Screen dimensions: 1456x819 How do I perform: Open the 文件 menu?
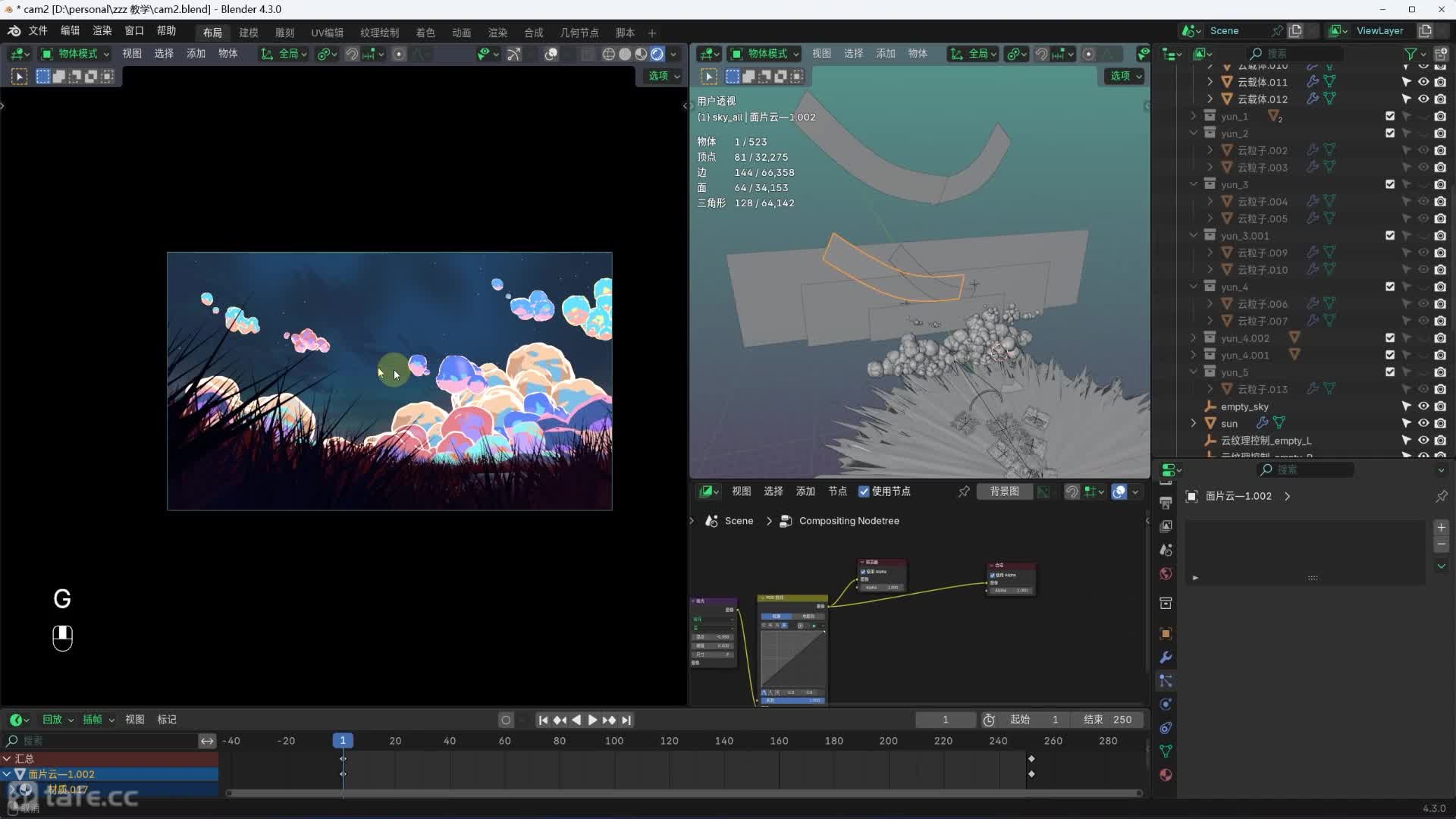coord(38,30)
